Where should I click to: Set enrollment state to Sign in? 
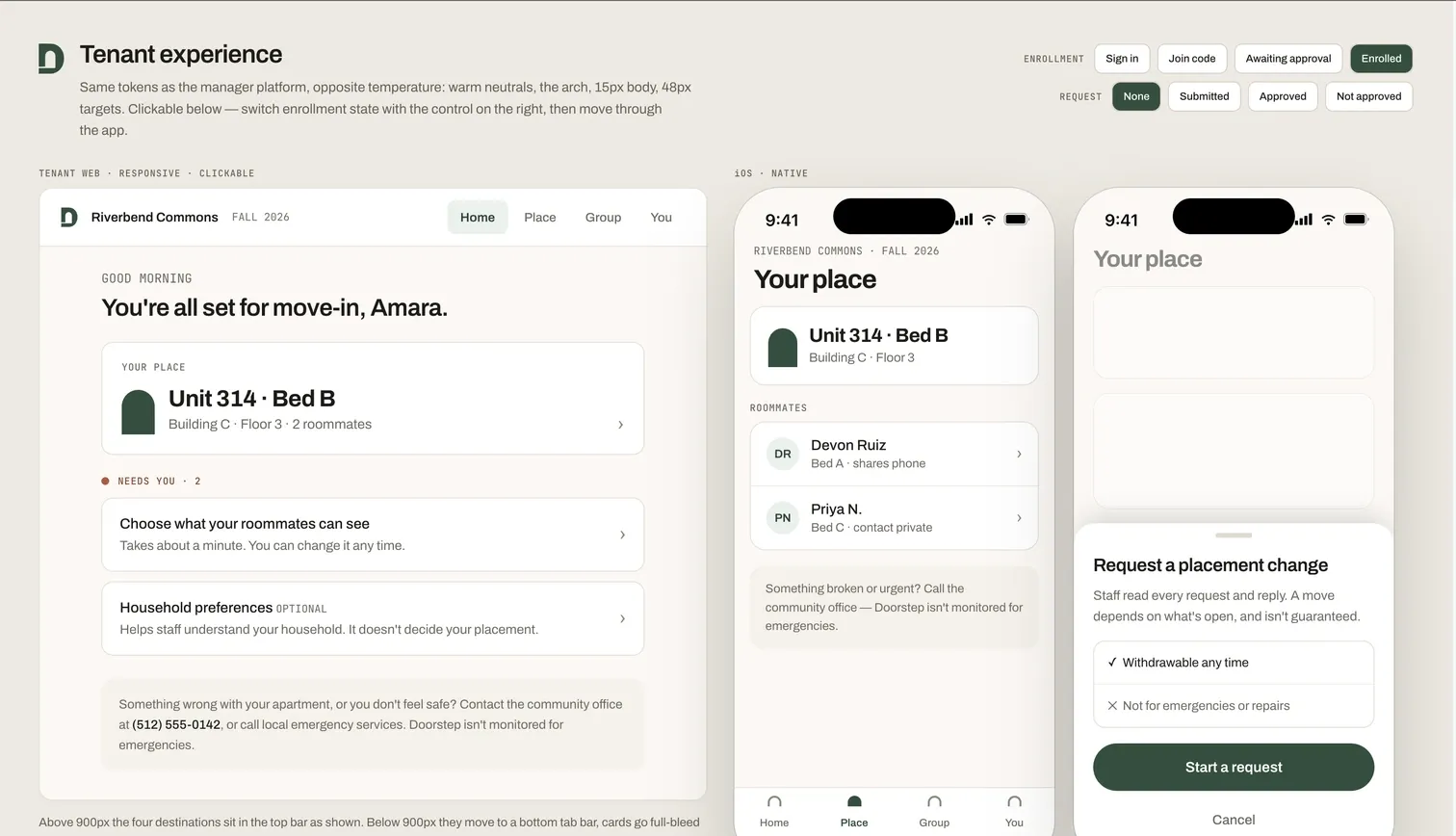[x=1122, y=59]
